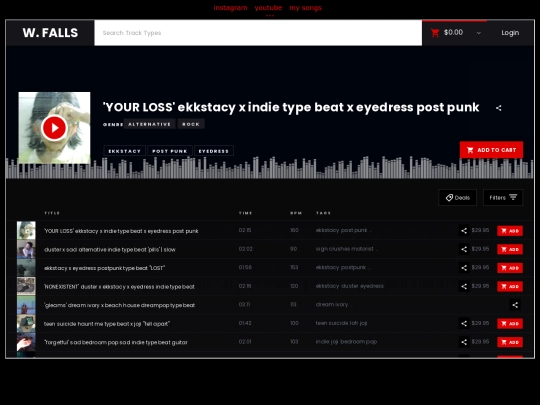Add 'NONEXISTENT' beat to cart
This screenshot has width=540, height=405.
(510, 287)
